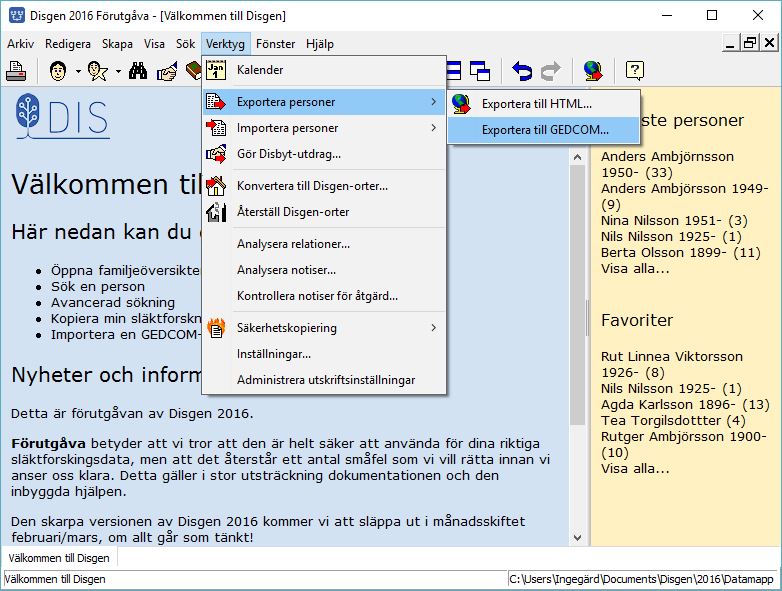The width and height of the screenshot is (782, 591).
Task: Click scrollbar down arrow of welcome page
Action: coord(578,538)
